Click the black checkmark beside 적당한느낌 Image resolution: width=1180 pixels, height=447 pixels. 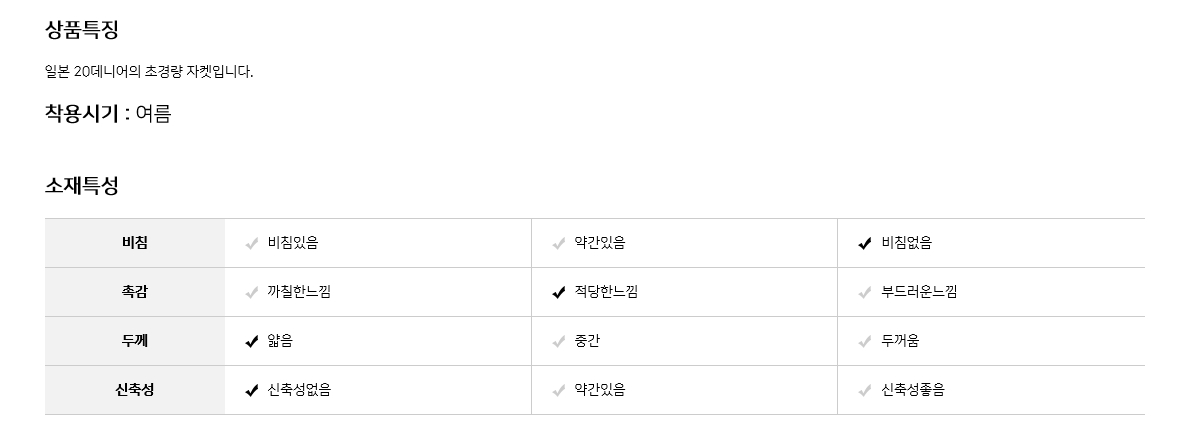[x=559, y=292]
